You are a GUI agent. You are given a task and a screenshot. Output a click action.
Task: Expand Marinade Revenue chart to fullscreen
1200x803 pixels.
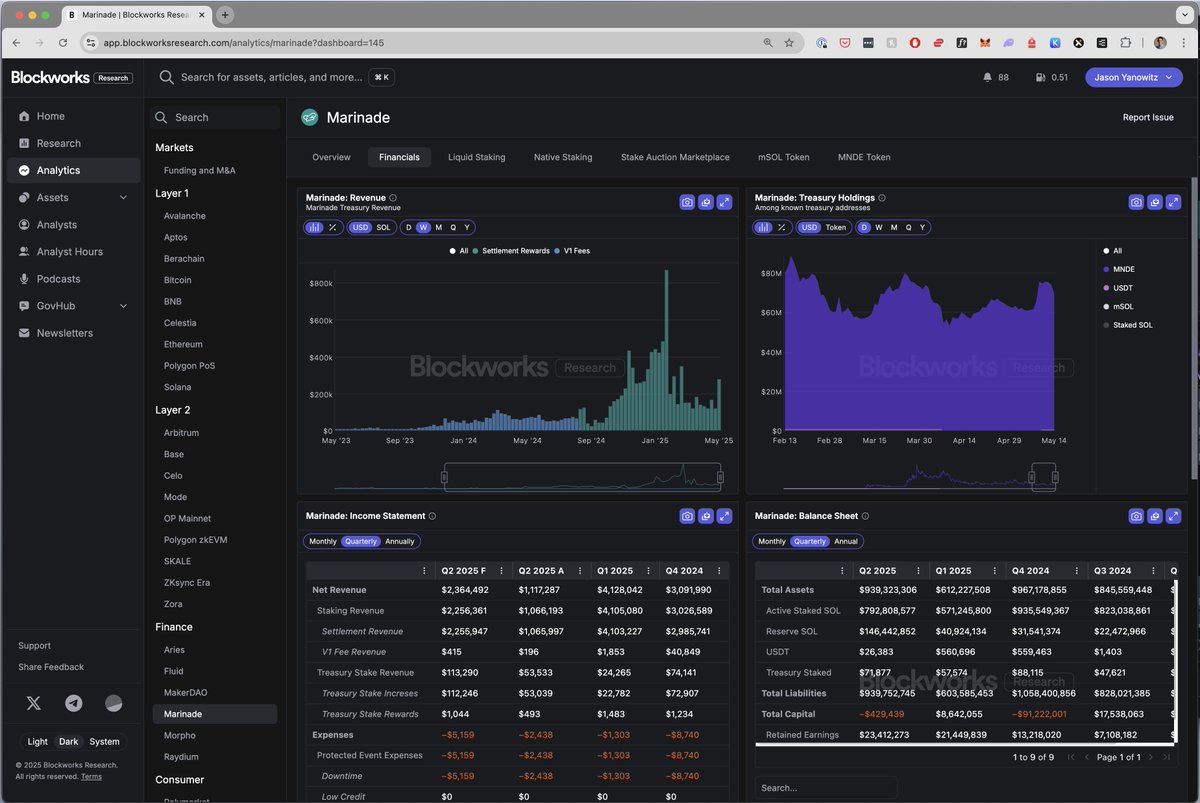click(x=725, y=202)
